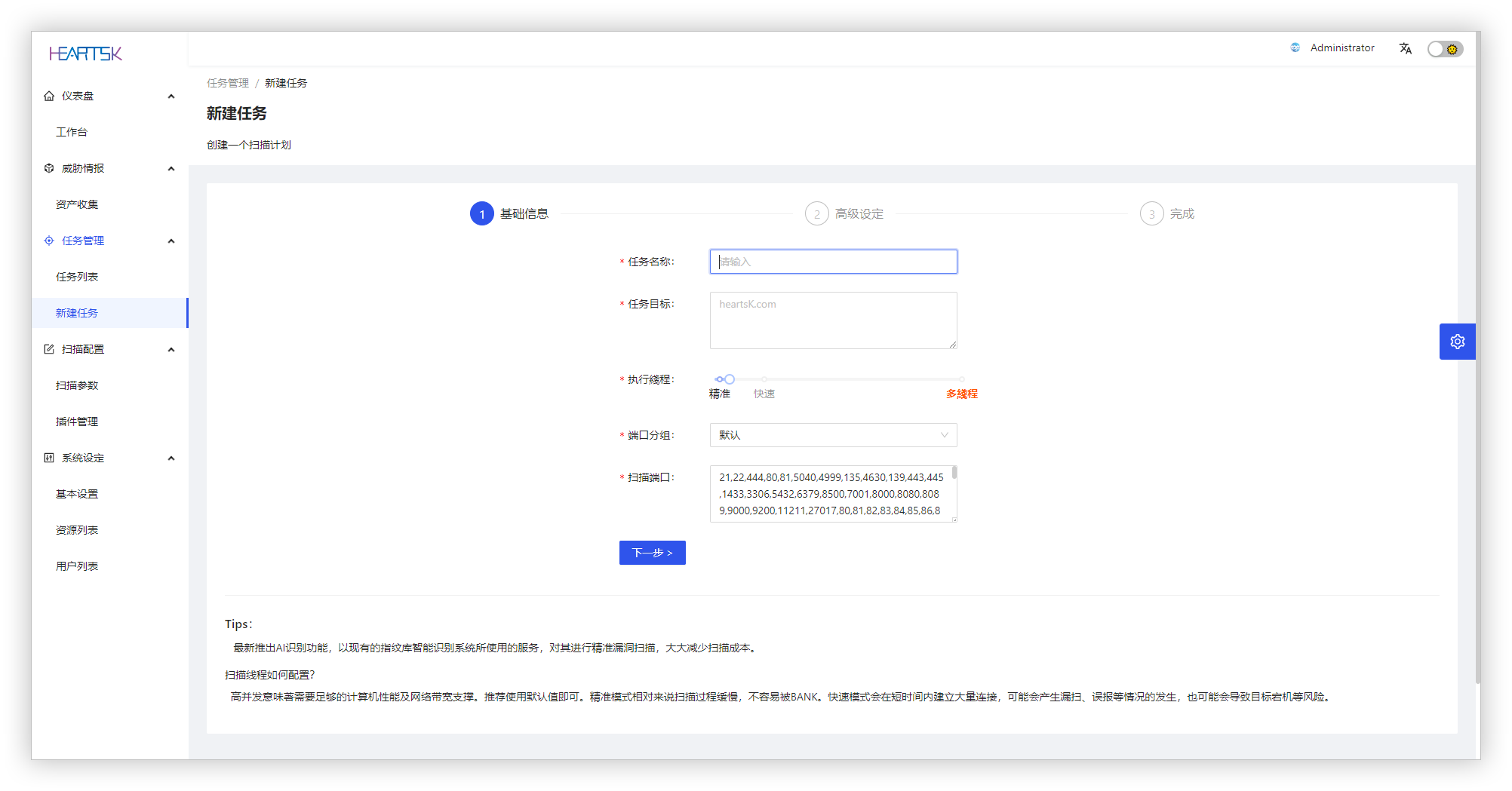
Task: Select 新建任务 in the sidebar
Action: [110, 313]
